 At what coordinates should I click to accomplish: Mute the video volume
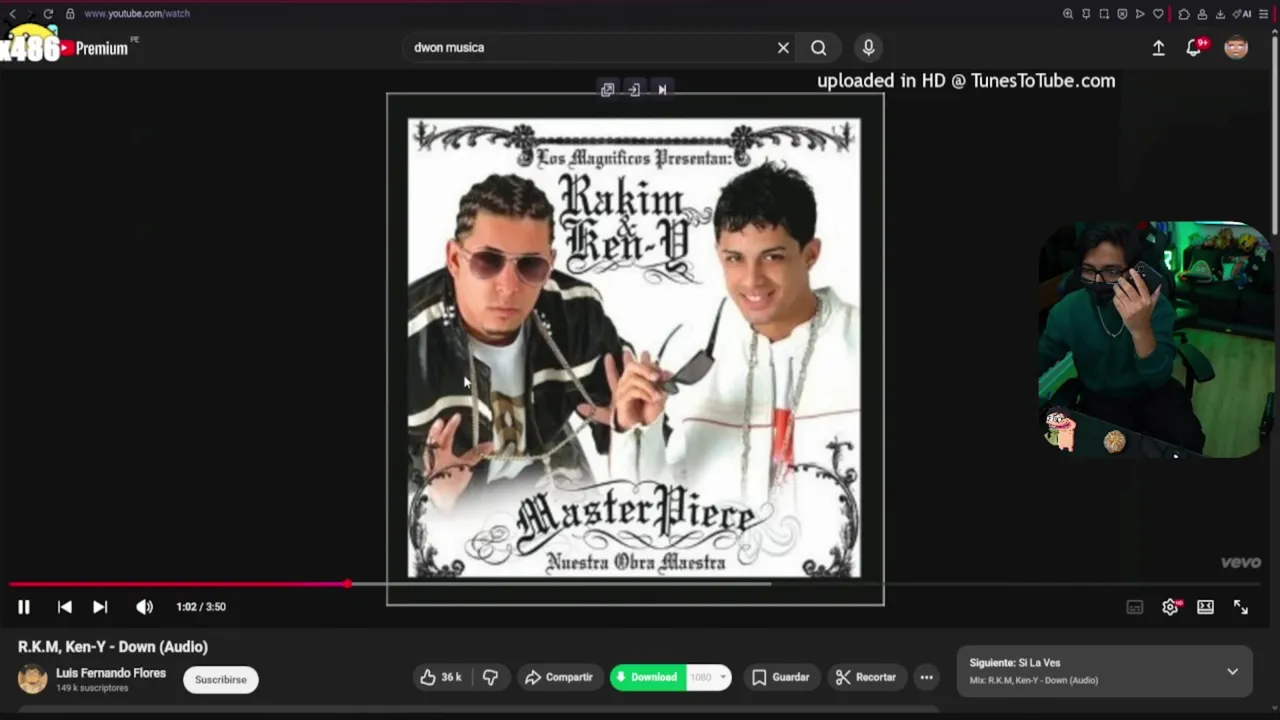click(x=145, y=607)
